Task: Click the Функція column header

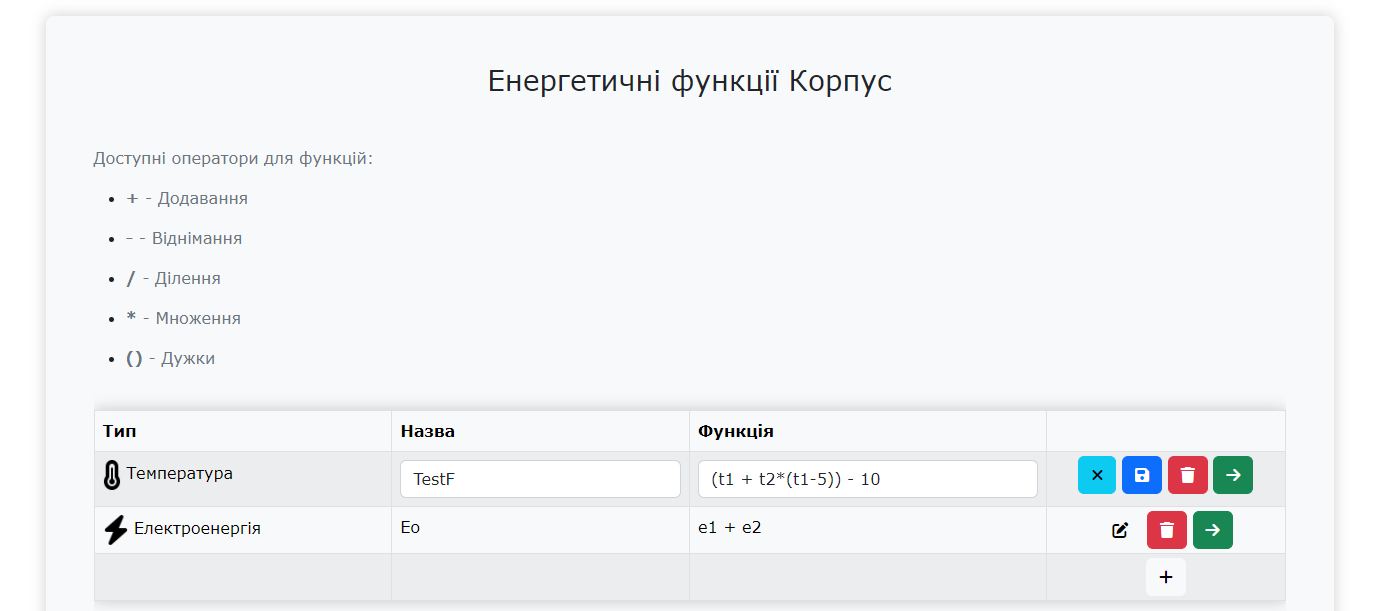Action: click(735, 431)
